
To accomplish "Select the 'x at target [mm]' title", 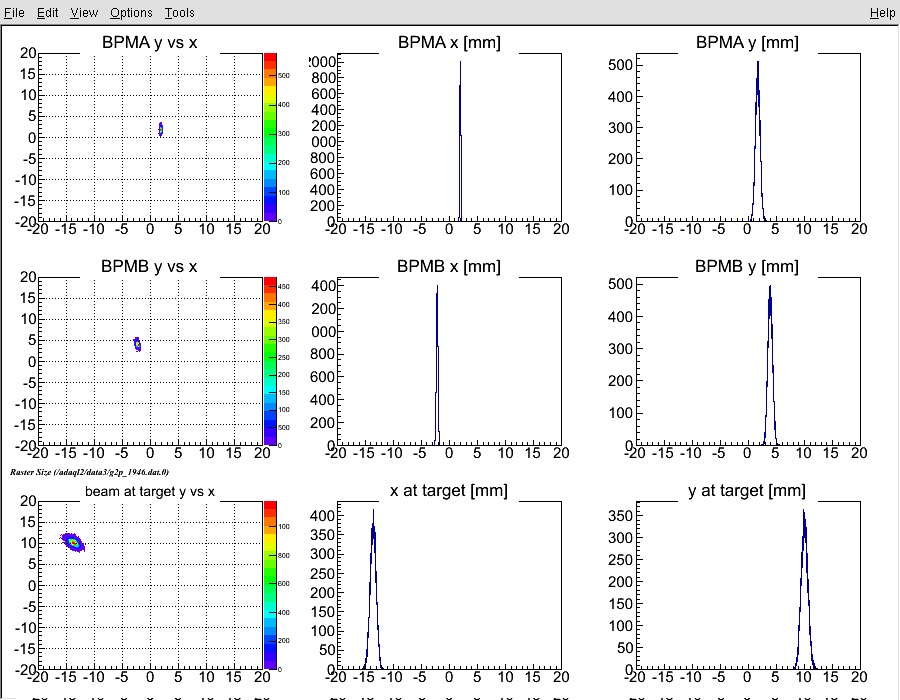I will [449, 491].
